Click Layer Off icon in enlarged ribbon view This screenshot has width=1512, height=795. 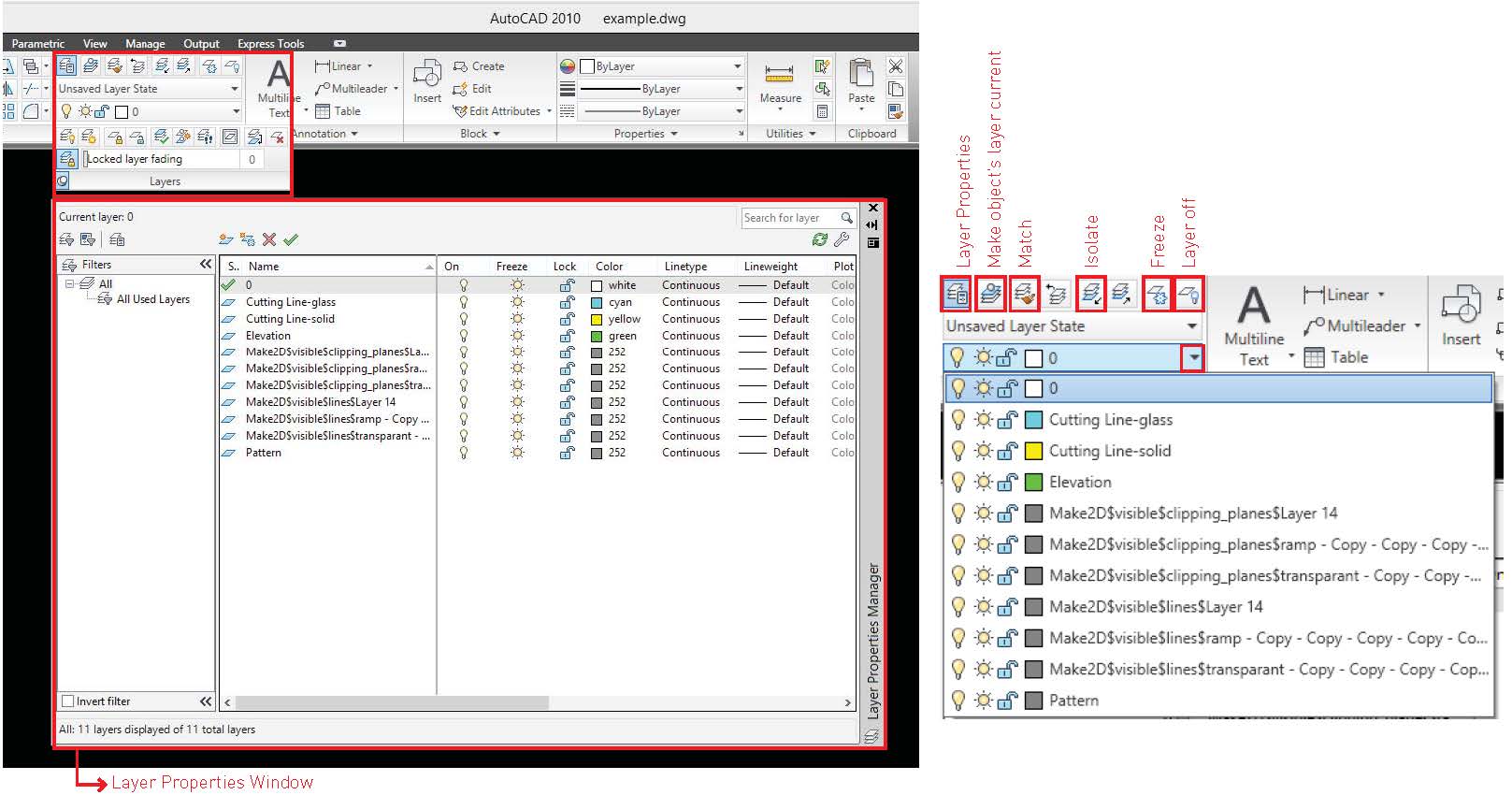pyautogui.click(x=1188, y=295)
